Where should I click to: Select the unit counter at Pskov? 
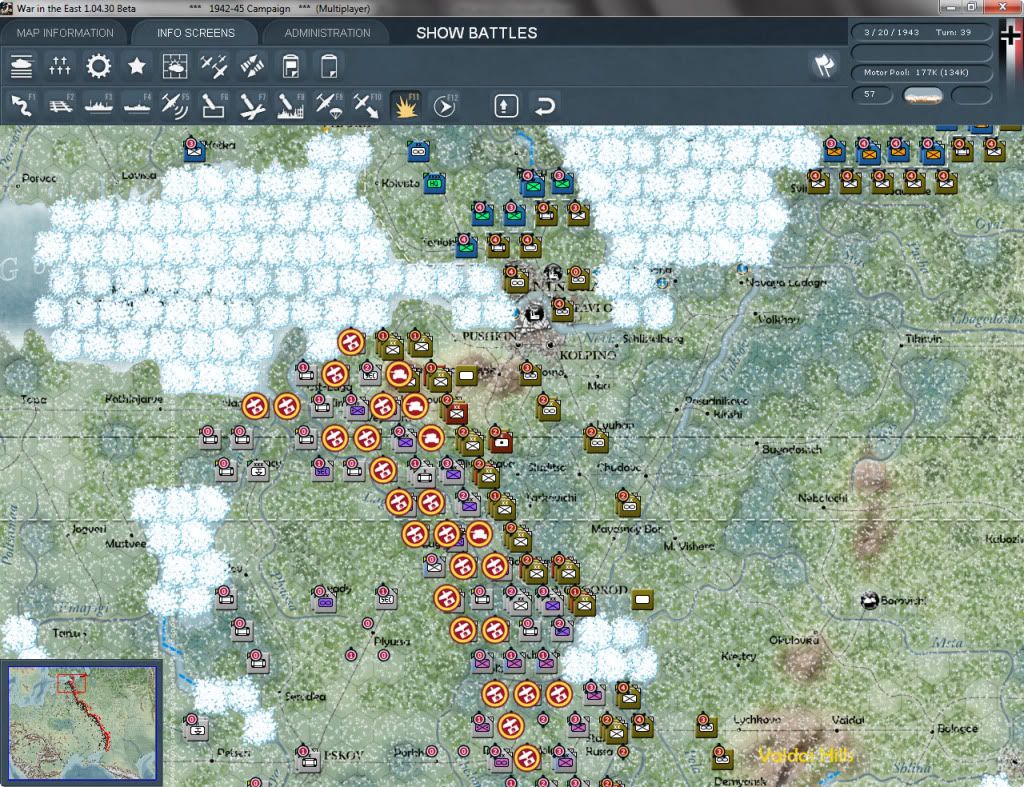pyautogui.click(x=308, y=758)
